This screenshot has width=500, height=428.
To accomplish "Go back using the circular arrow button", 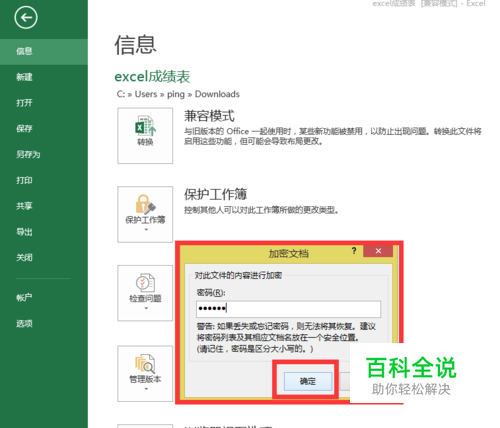I will [26, 17].
